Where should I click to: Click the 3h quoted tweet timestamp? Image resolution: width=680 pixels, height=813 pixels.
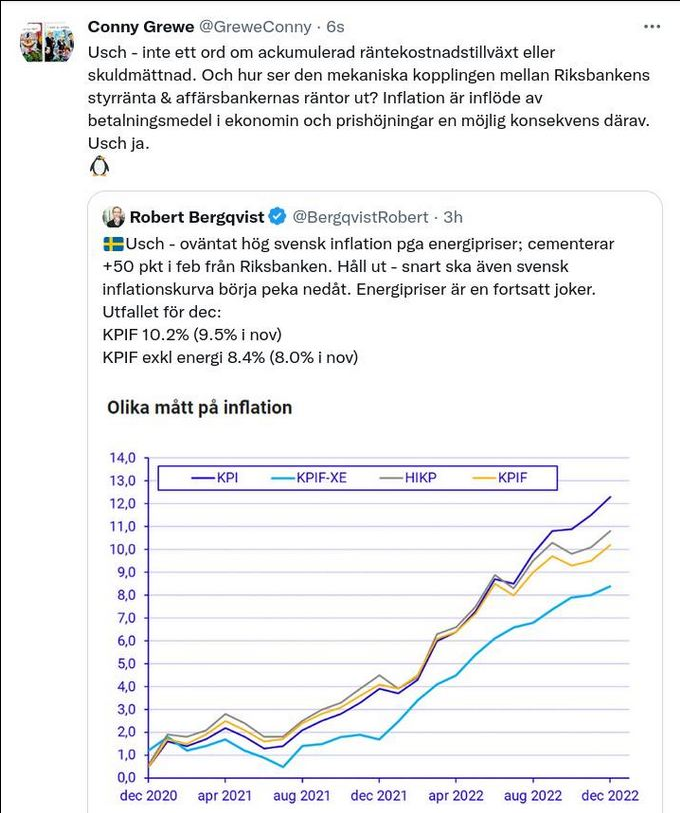pyautogui.click(x=453, y=217)
